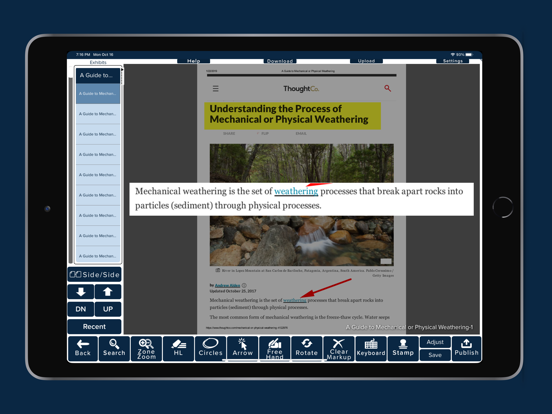Click the time in iPad status bar
552x414 pixels.
click(83, 55)
